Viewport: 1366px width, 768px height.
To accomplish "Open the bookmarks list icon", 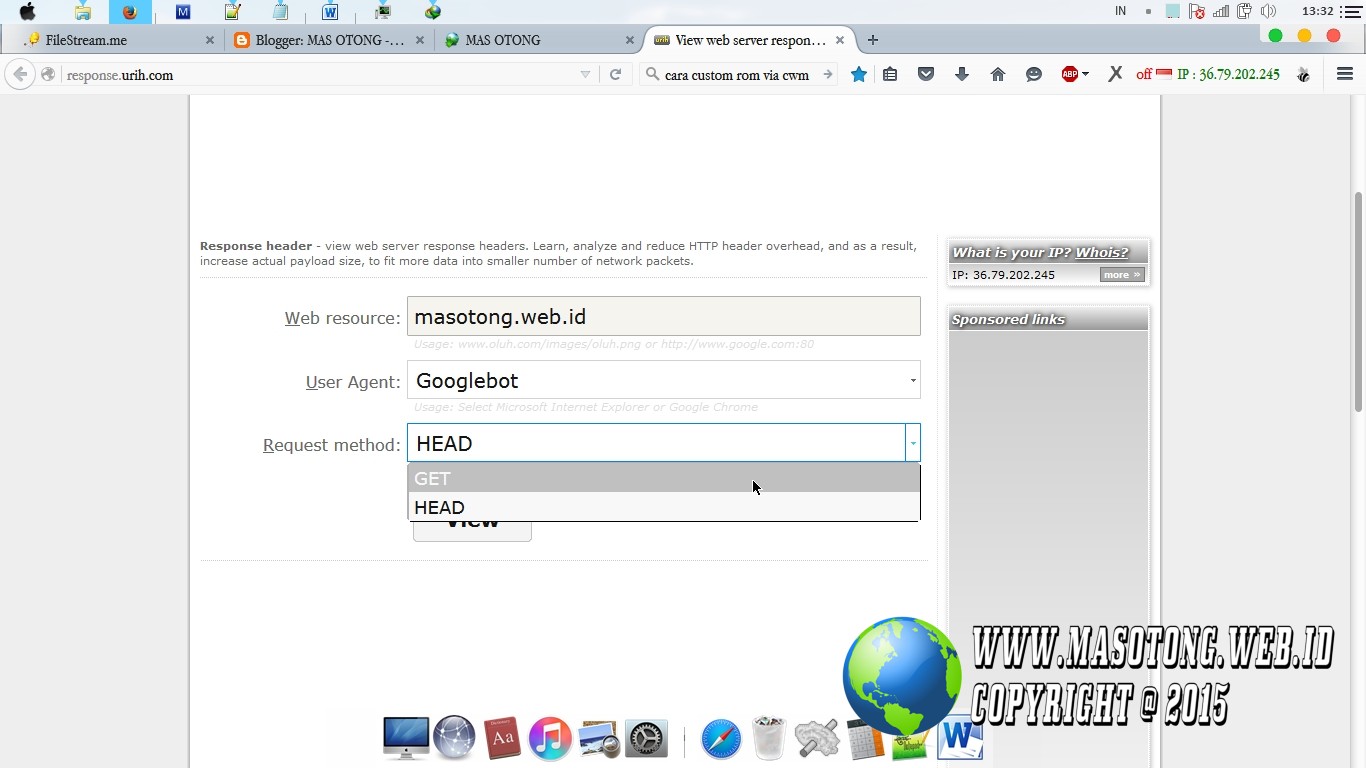I will click(x=890, y=75).
